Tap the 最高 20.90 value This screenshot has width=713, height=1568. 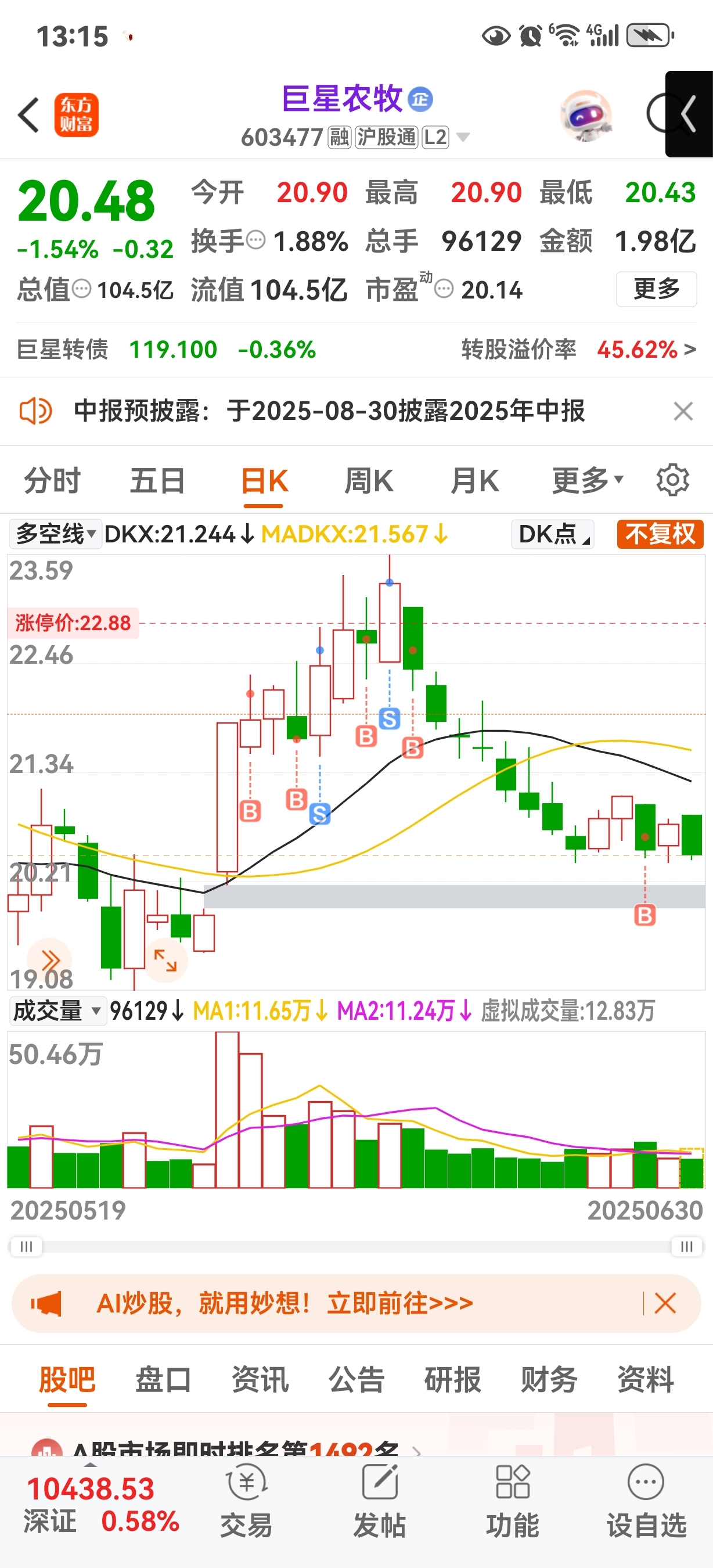(x=486, y=192)
